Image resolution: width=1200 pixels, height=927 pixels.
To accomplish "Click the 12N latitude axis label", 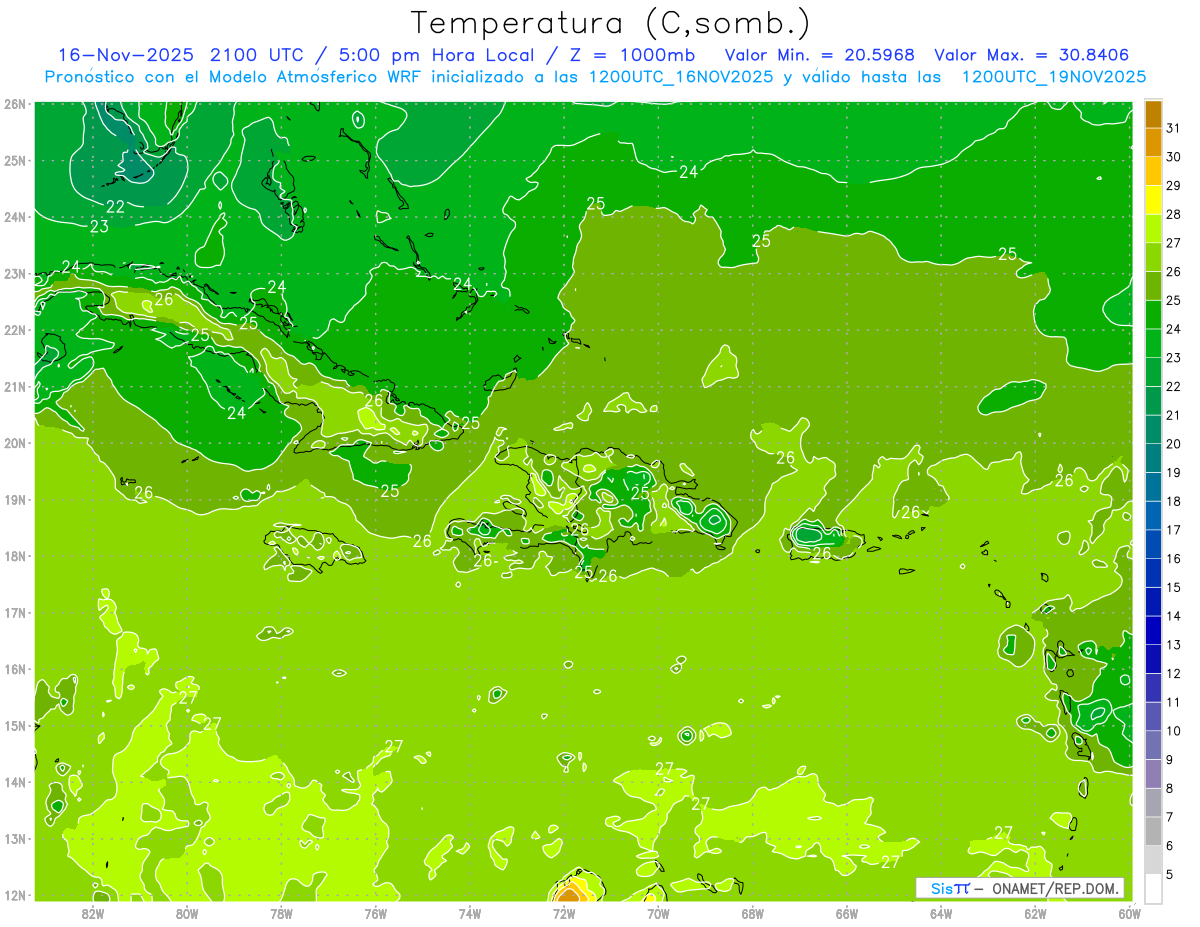I will (x=15, y=896).
